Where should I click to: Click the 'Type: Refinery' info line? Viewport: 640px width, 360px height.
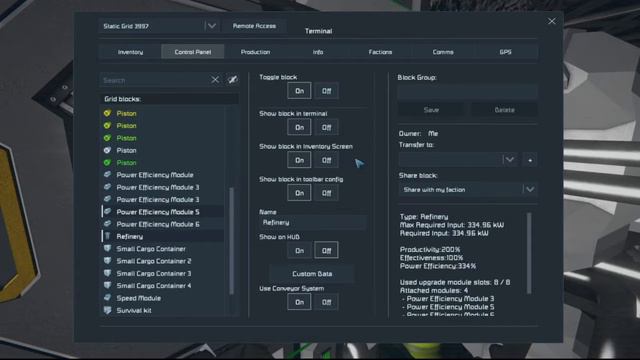click(424, 217)
